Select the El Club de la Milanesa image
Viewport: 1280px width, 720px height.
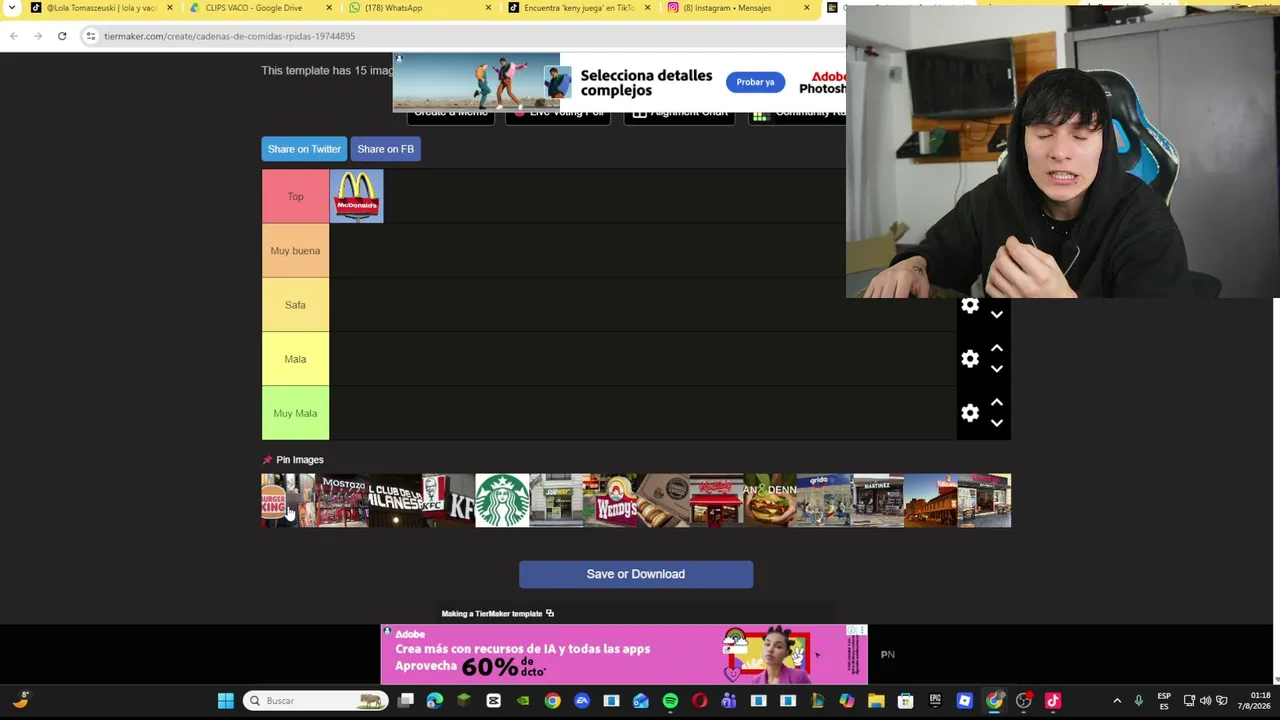395,500
